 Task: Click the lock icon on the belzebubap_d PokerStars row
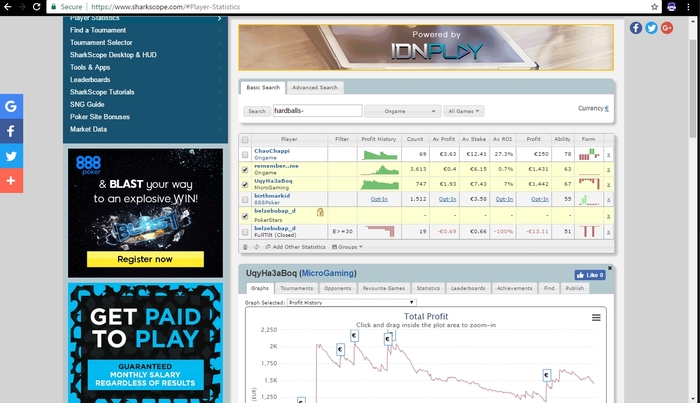click(x=320, y=212)
